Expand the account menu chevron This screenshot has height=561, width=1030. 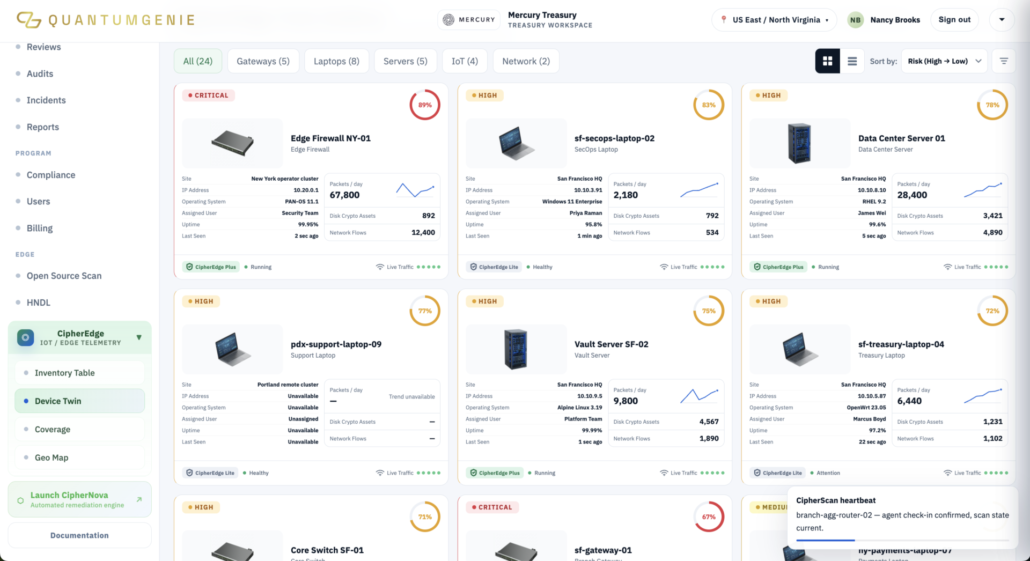coord(1002,20)
